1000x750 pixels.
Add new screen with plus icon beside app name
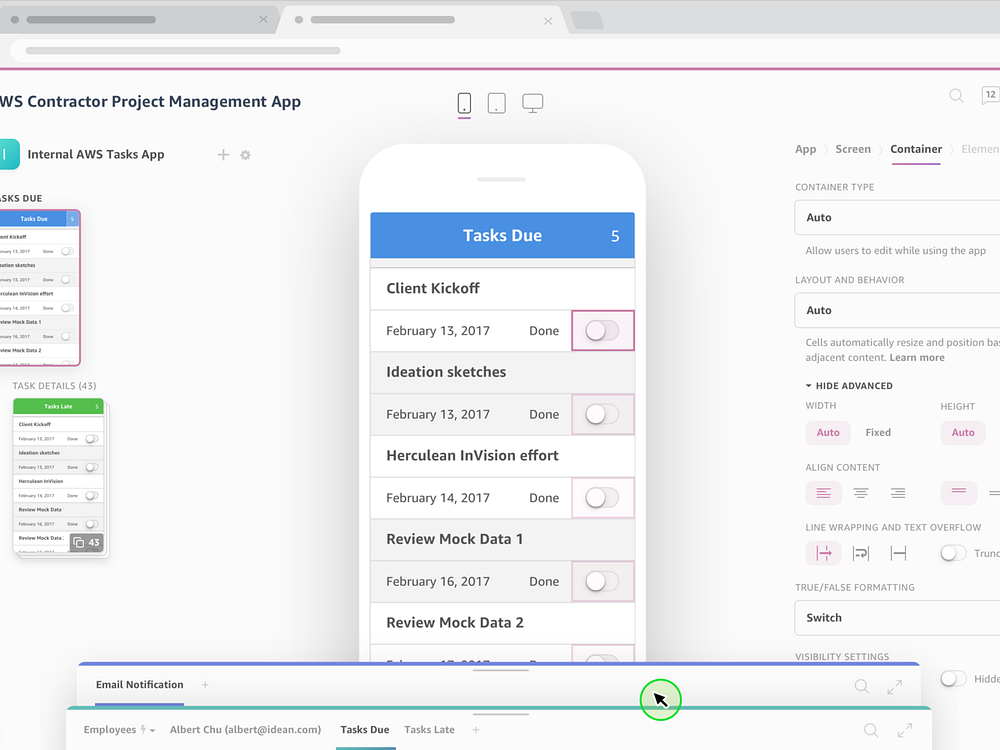coord(223,155)
